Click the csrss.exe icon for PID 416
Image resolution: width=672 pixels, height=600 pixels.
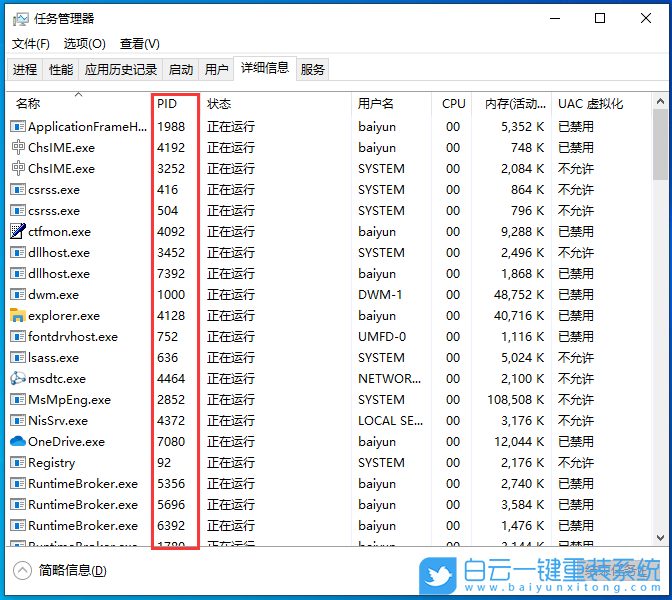coord(18,189)
